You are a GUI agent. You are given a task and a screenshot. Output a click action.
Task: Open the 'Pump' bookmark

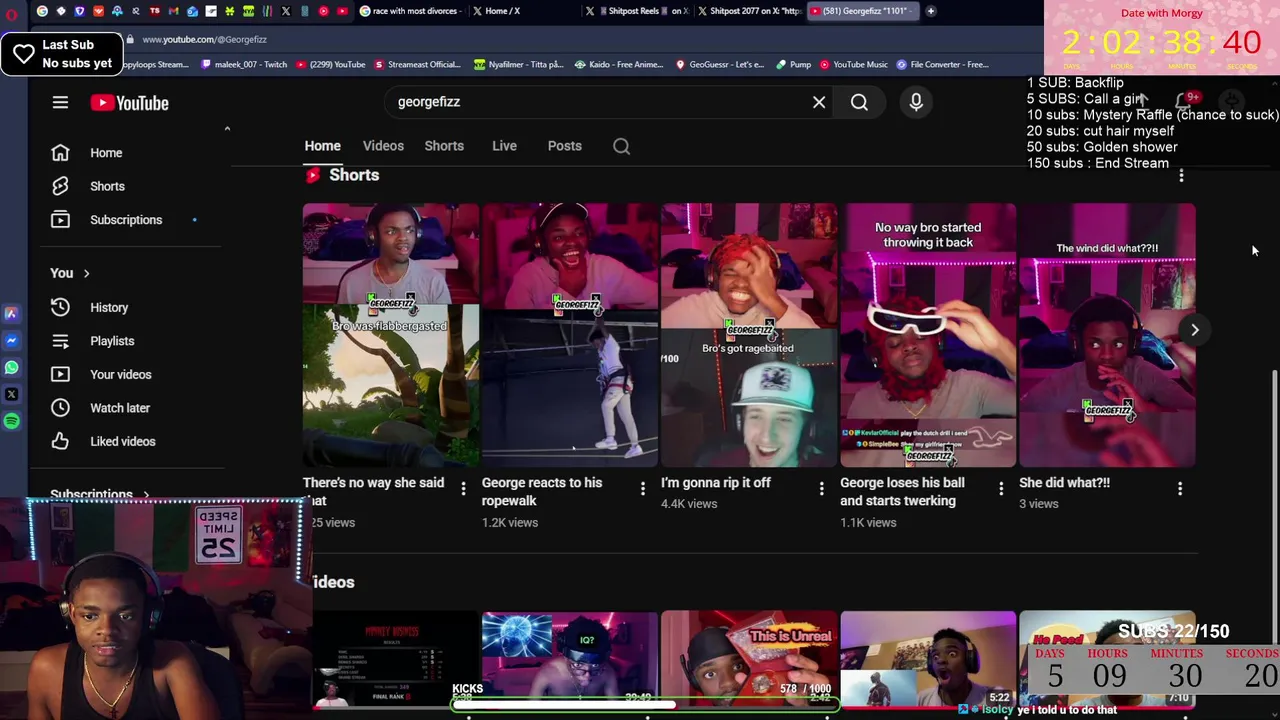pos(793,65)
